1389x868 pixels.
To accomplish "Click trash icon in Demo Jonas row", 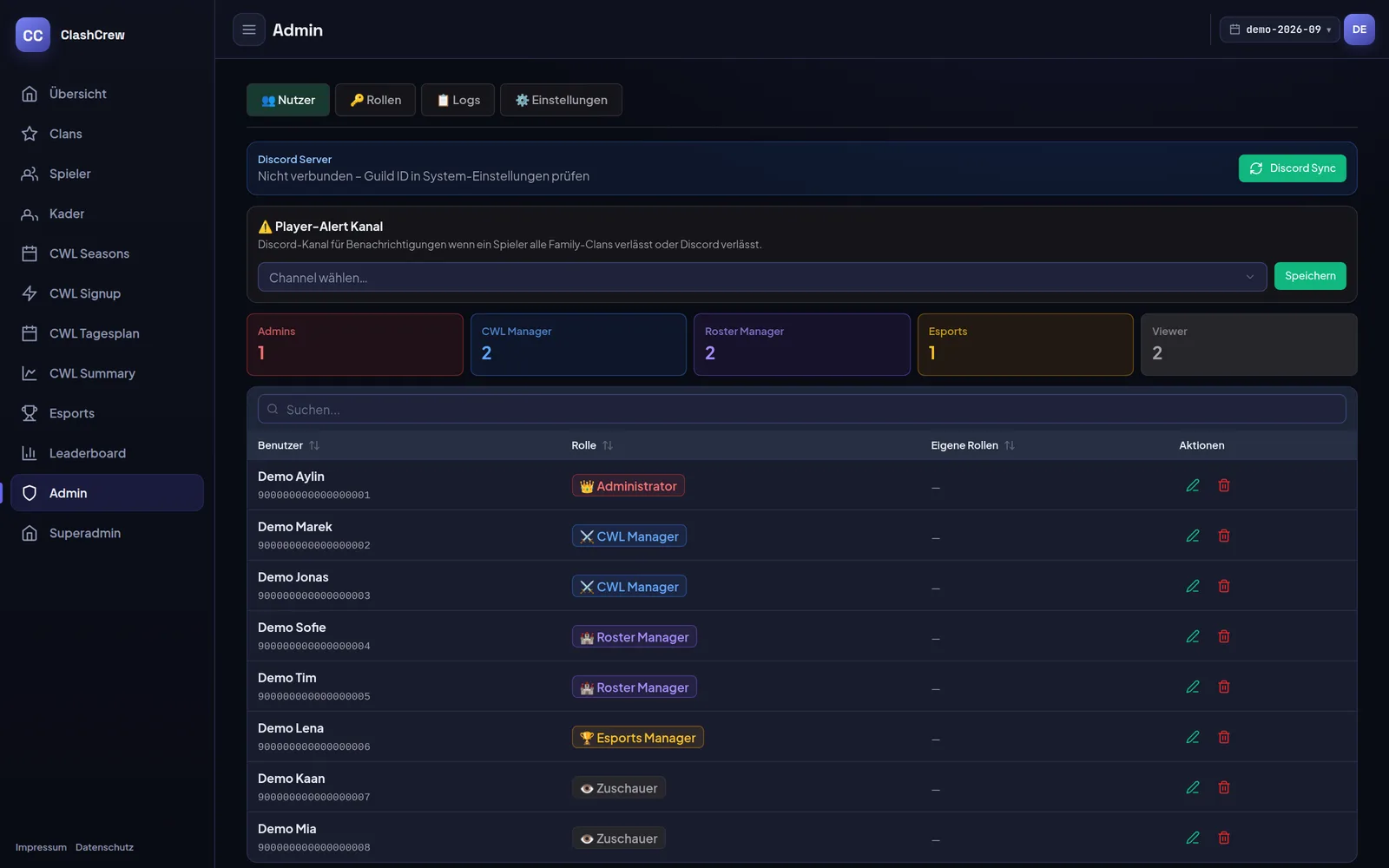I will pos(1224,586).
